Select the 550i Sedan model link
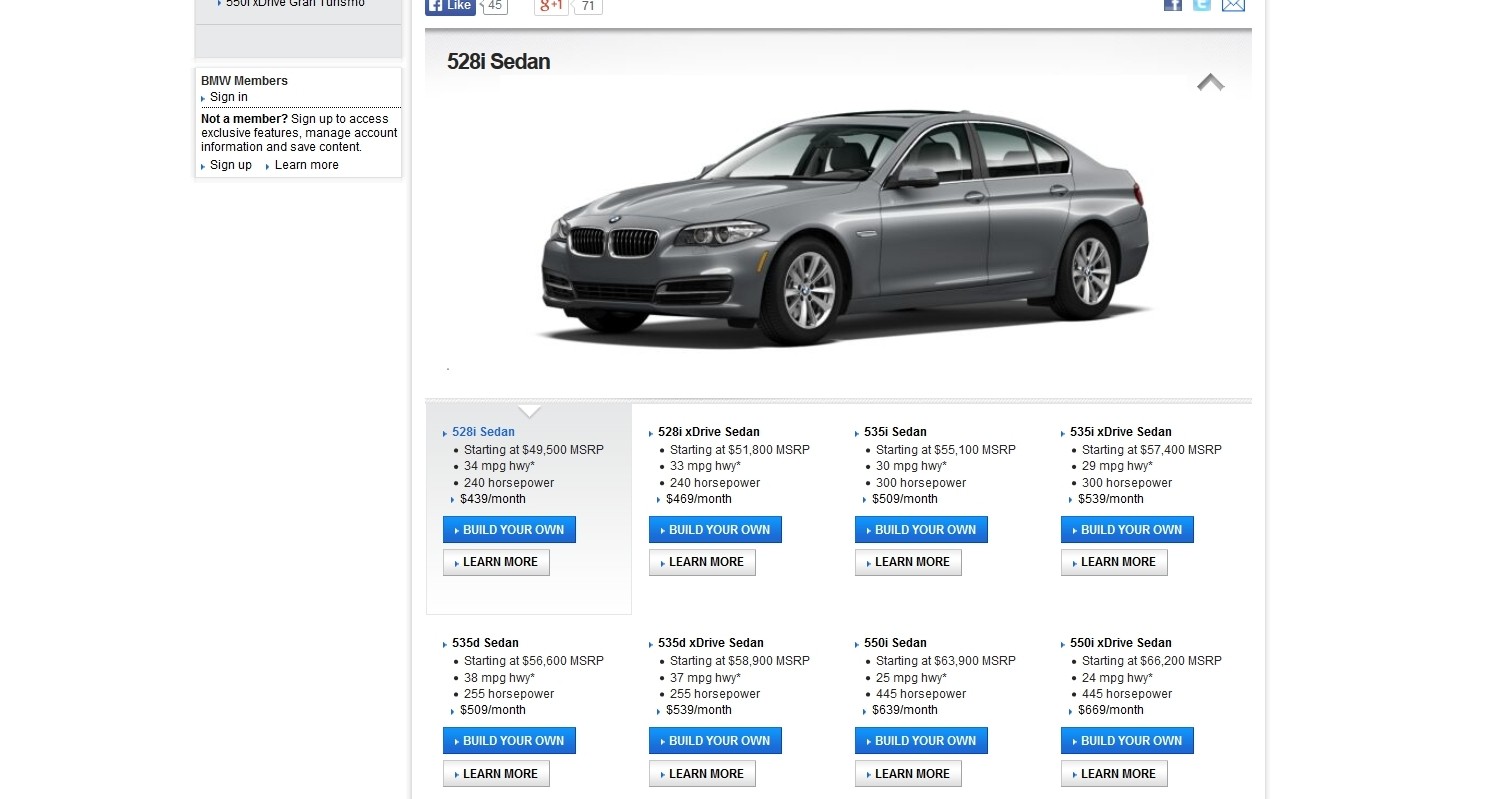 [x=895, y=643]
